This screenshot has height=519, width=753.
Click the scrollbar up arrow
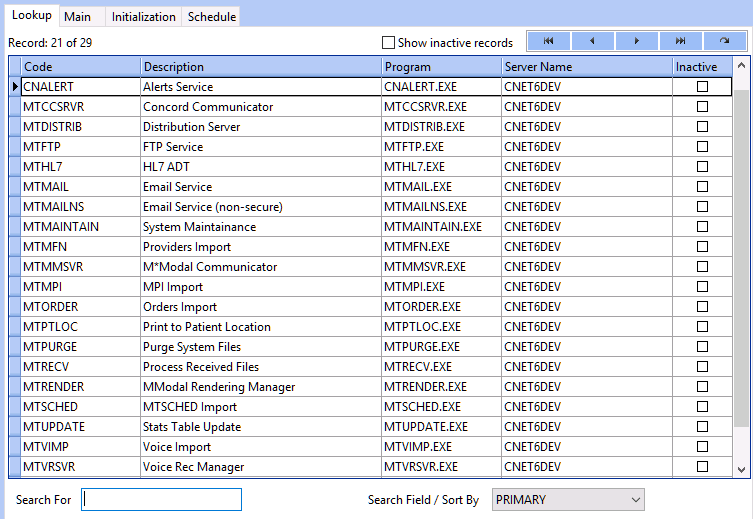click(x=741, y=66)
